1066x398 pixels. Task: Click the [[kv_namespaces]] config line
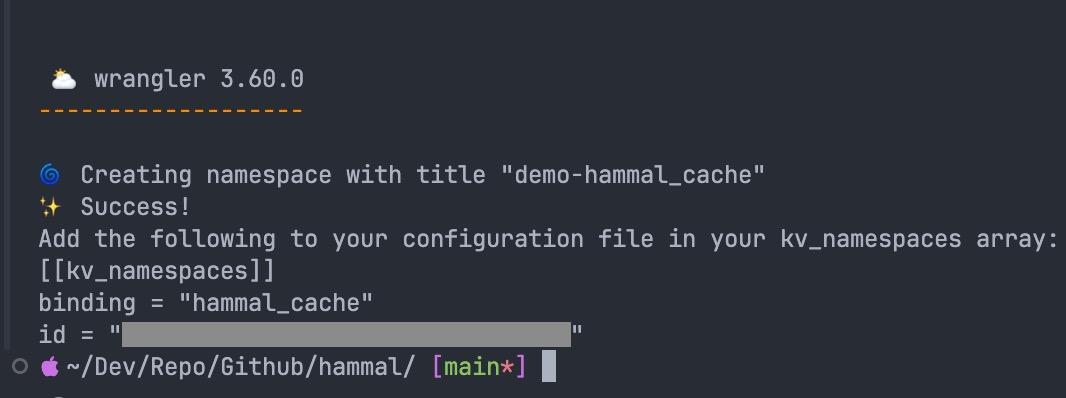(x=157, y=271)
